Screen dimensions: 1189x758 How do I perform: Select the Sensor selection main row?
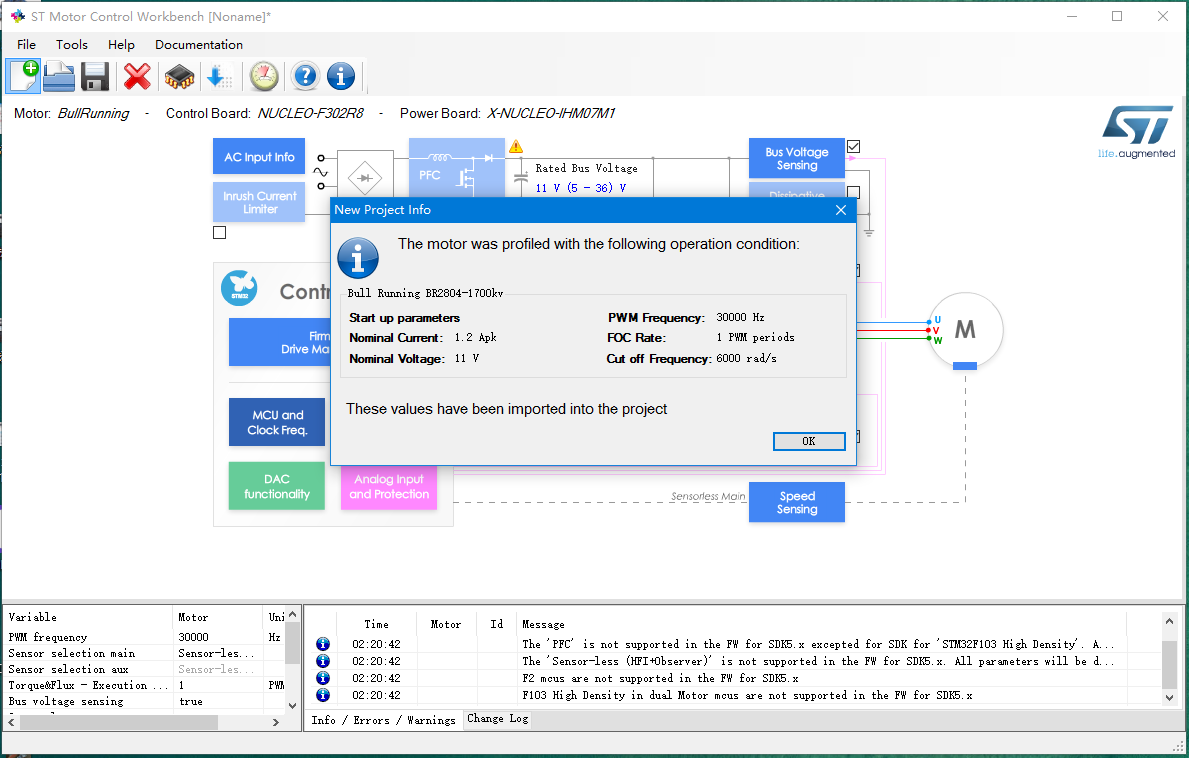point(144,653)
